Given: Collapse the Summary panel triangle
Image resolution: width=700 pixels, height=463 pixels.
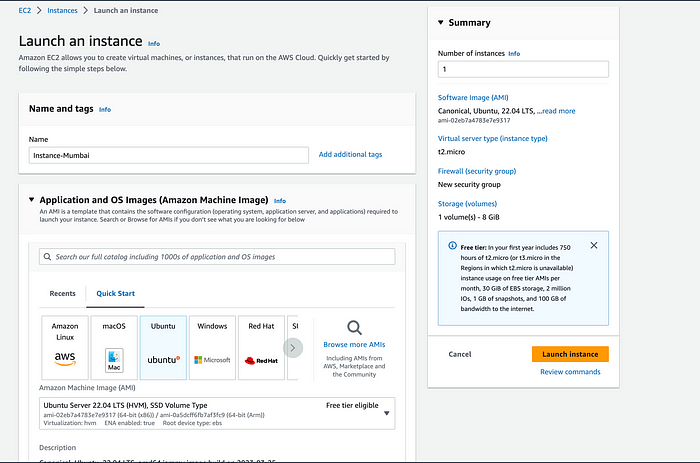Looking at the screenshot, I should [x=441, y=22].
